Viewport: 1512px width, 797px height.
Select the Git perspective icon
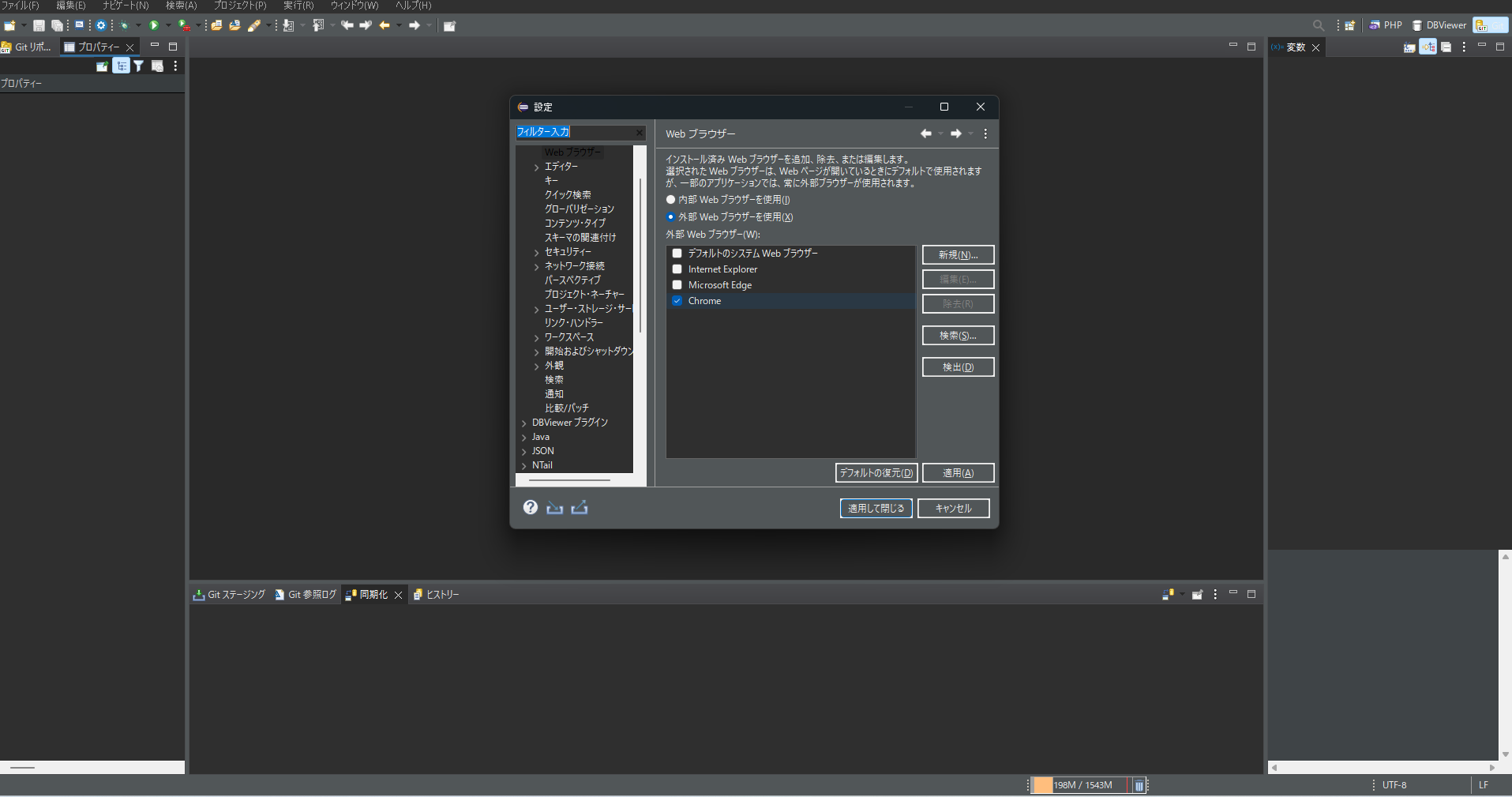[1491, 24]
